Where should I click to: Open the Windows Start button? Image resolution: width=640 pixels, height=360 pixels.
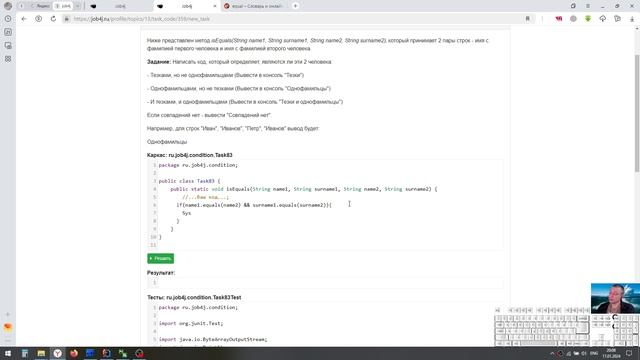[x=8, y=353]
